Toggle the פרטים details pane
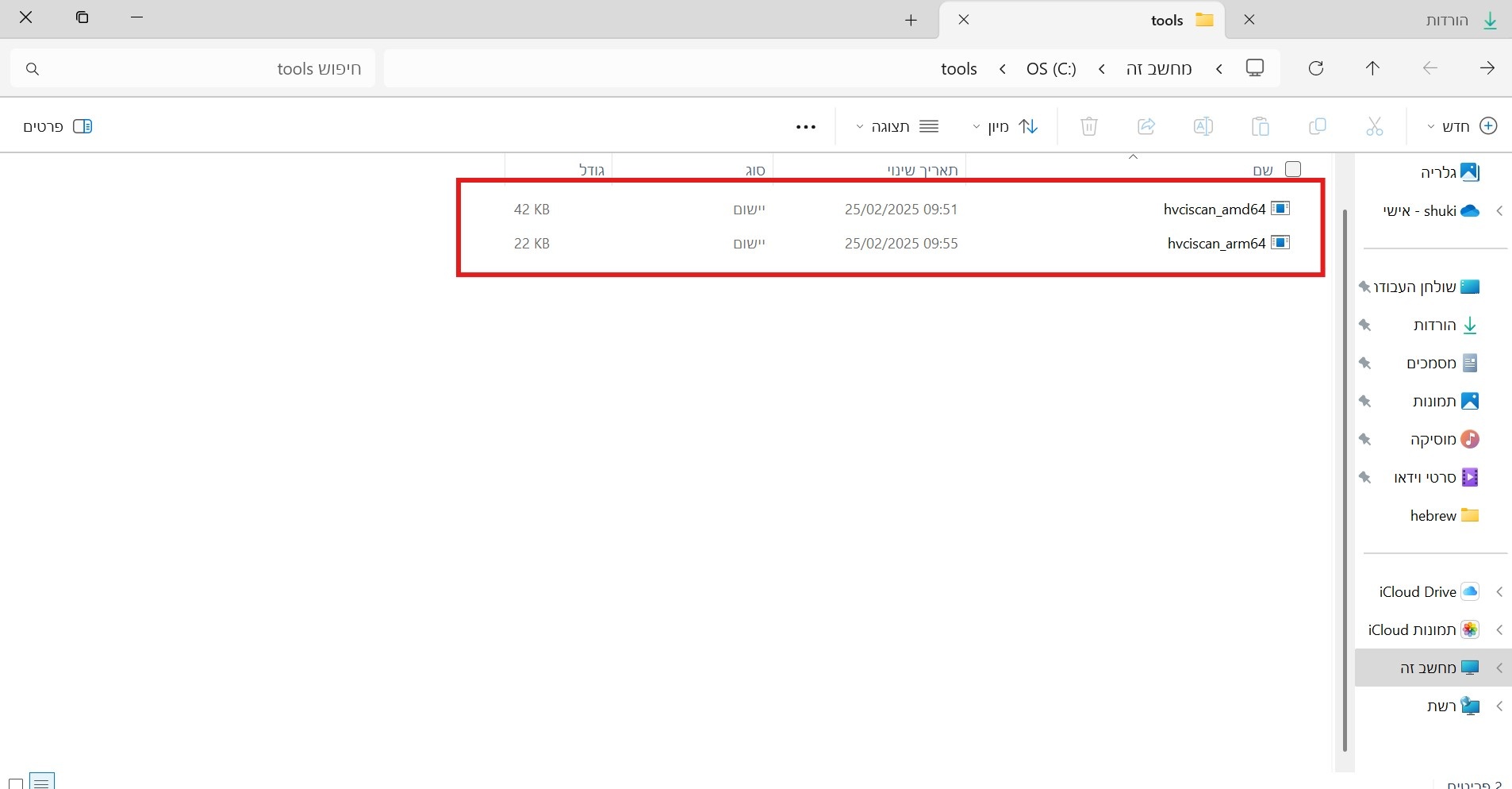Screen dimensions: 1512x789 click(x=57, y=126)
